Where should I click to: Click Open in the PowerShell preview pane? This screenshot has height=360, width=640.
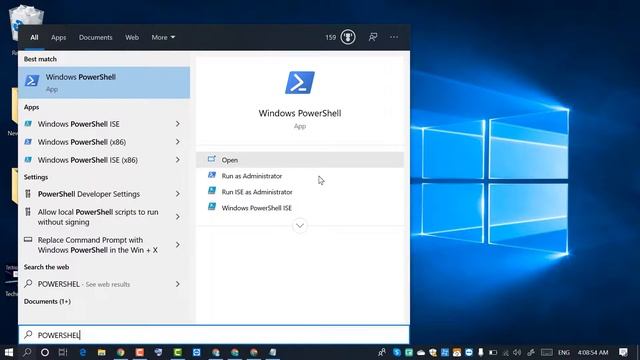(x=300, y=160)
